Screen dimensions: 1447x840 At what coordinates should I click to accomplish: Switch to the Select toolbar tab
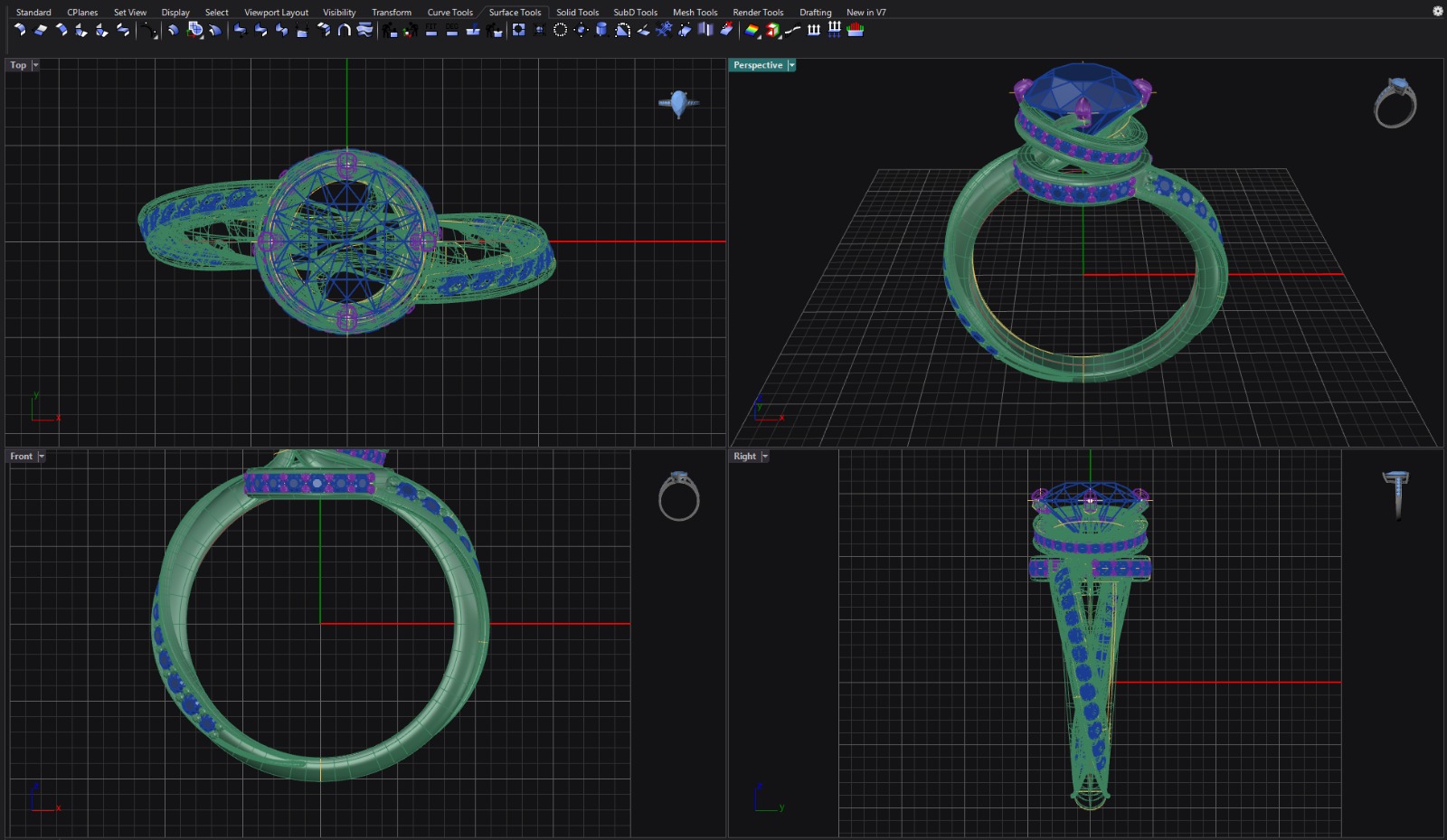pos(217,13)
